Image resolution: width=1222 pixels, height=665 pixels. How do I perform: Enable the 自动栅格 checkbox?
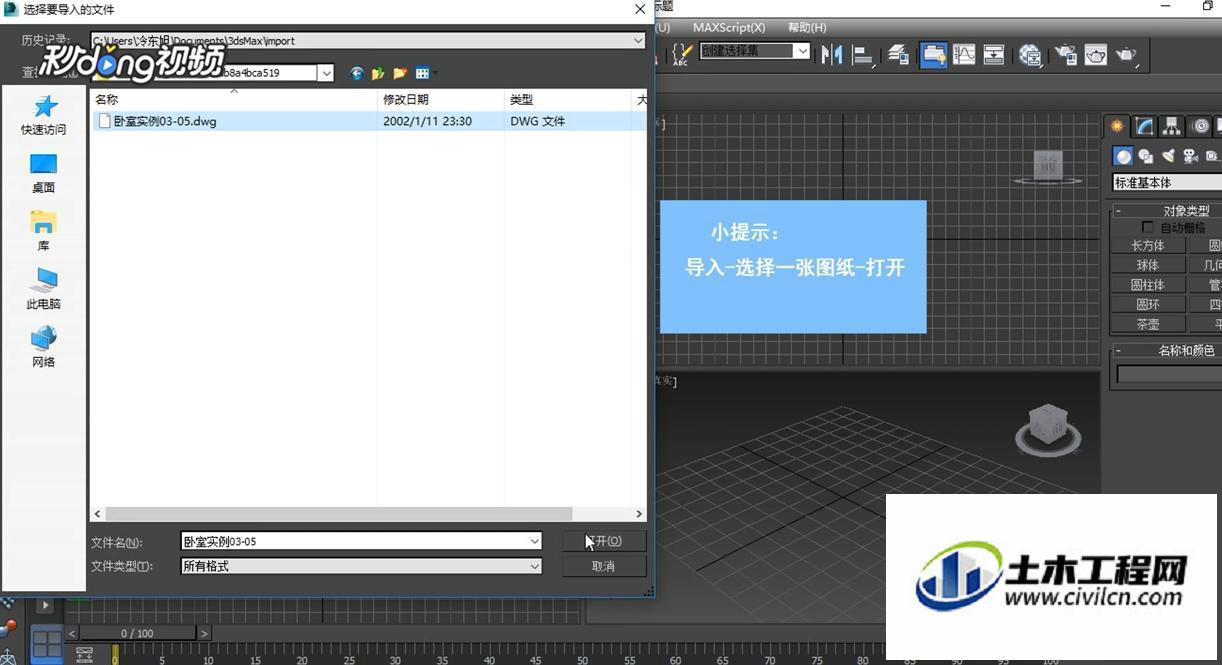coord(1147,228)
